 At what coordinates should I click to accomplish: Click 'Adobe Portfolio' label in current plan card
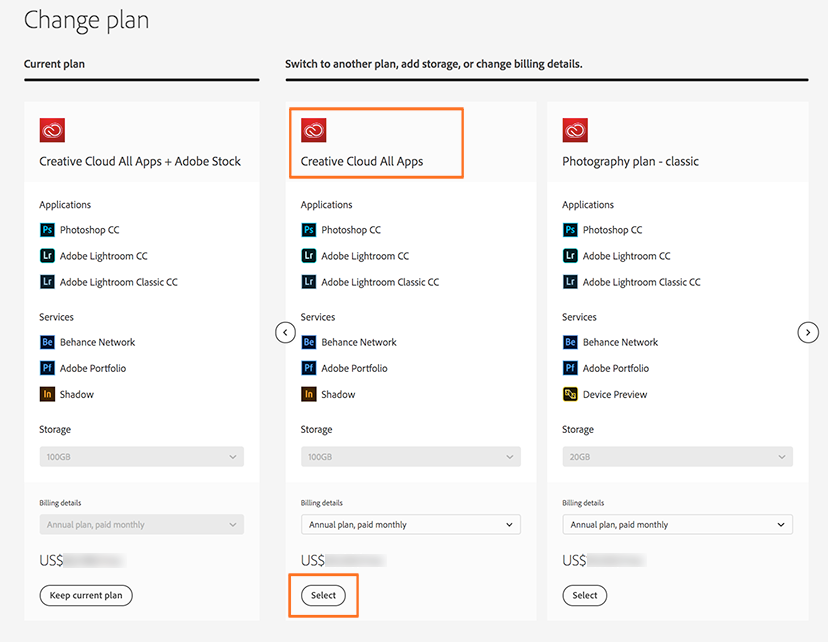click(x=93, y=368)
